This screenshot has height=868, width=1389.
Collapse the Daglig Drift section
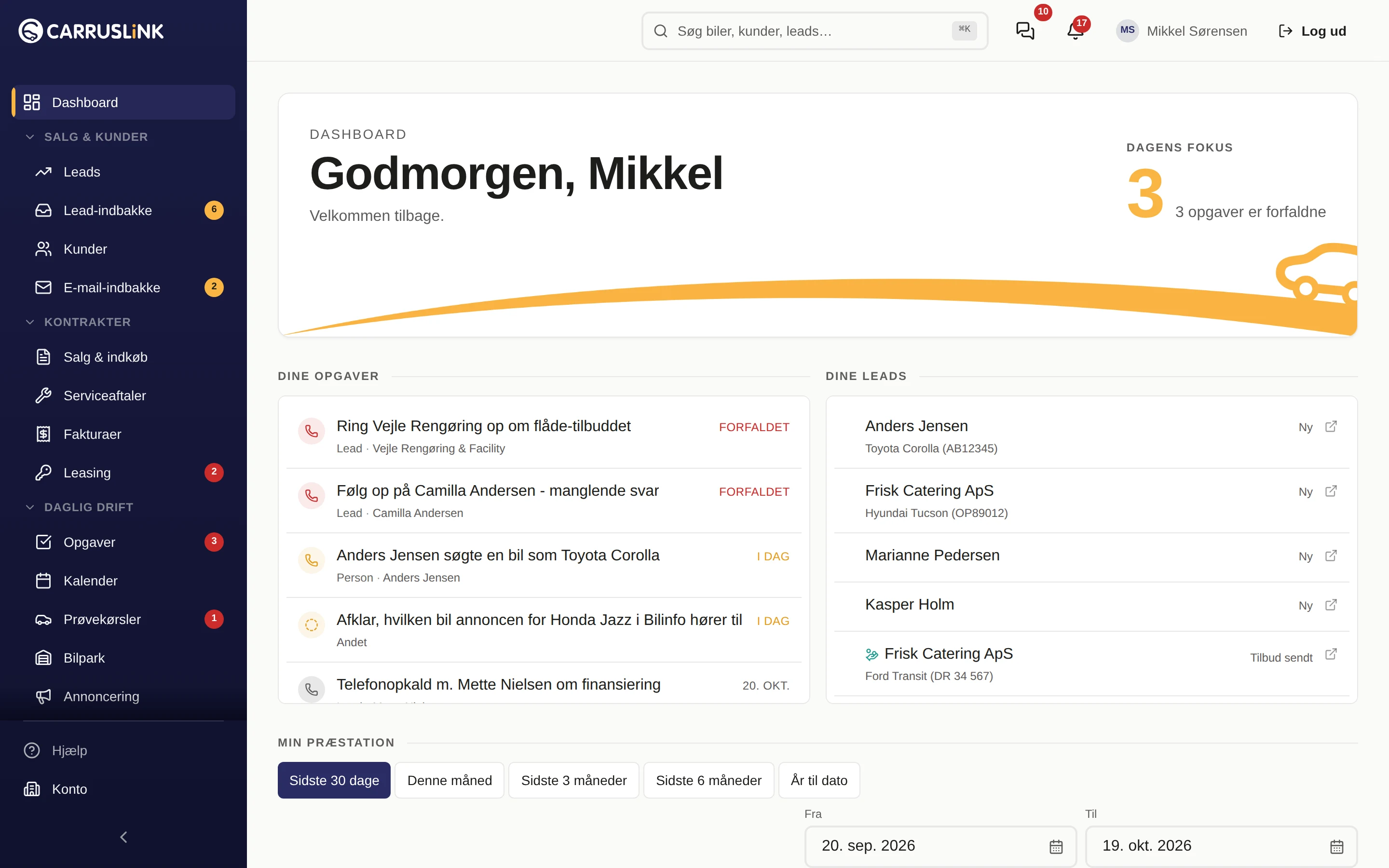(80, 507)
